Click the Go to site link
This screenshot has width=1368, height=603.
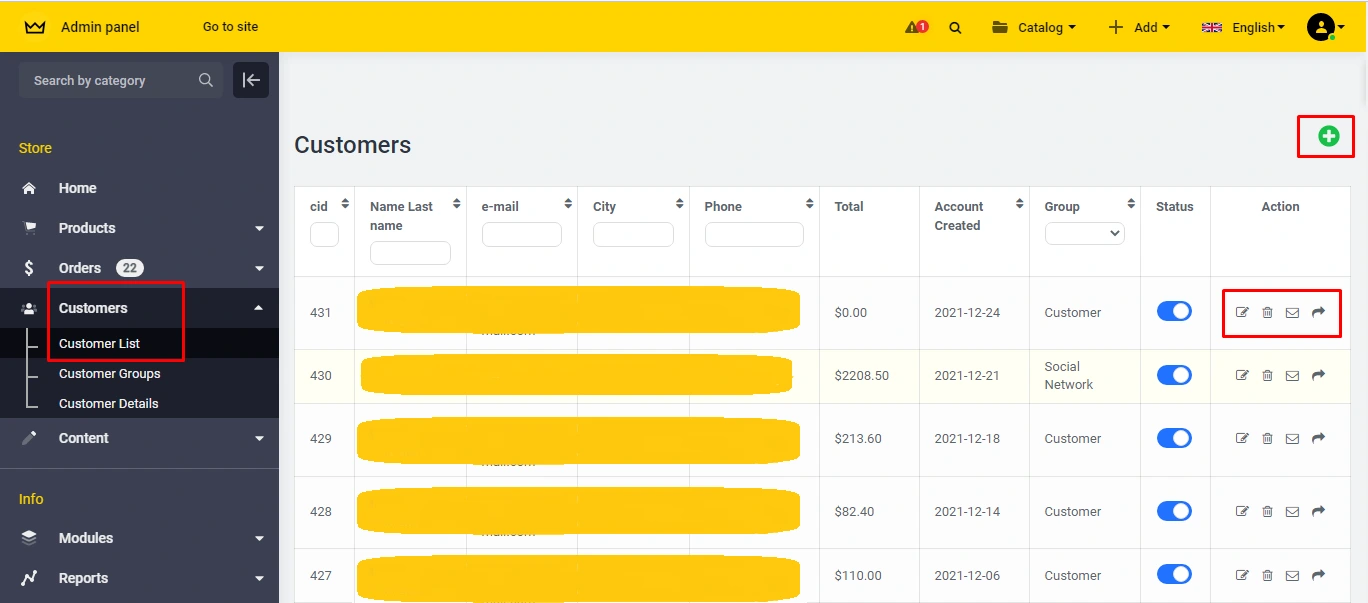point(230,27)
